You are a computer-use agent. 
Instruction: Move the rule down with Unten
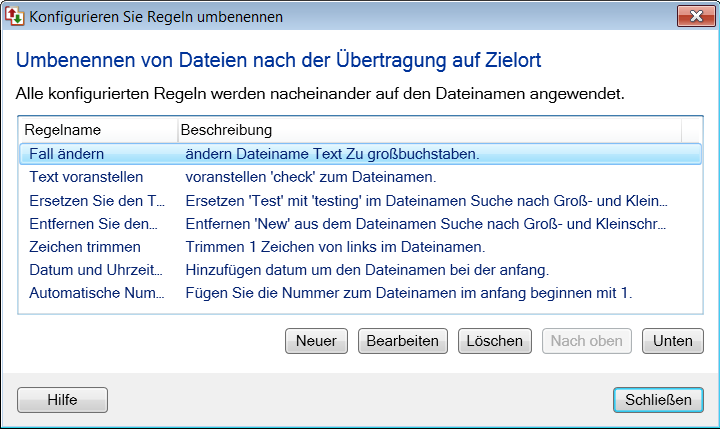coord(672,341)
